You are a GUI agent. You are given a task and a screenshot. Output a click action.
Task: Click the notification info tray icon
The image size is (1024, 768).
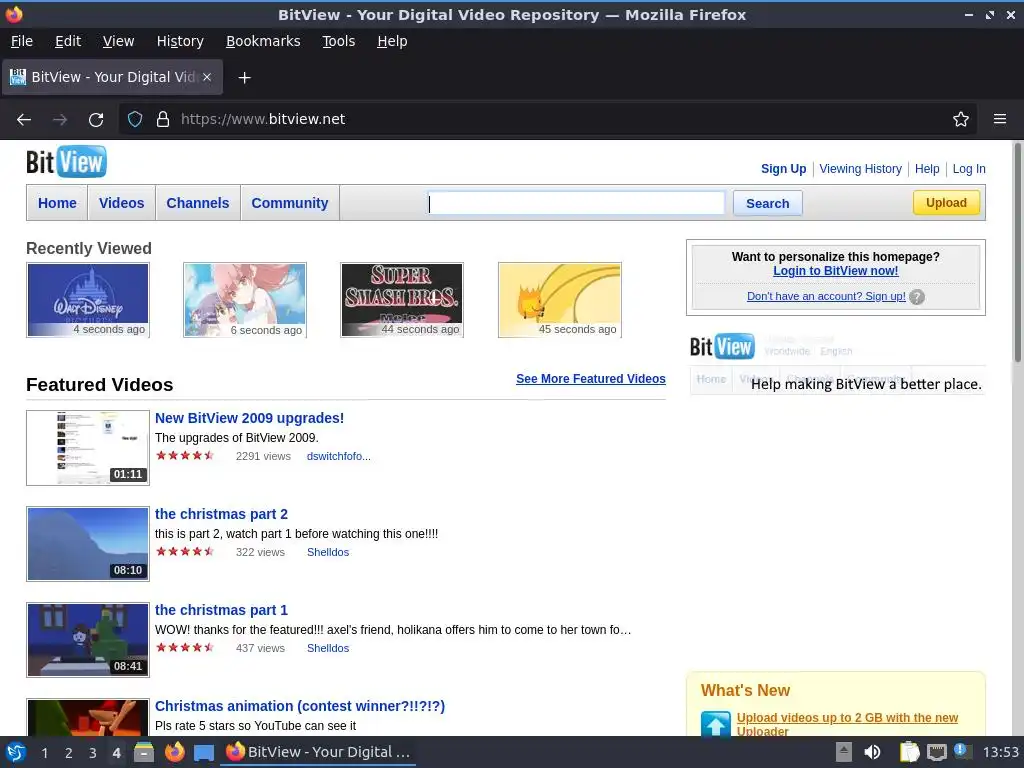pos(962,751)
